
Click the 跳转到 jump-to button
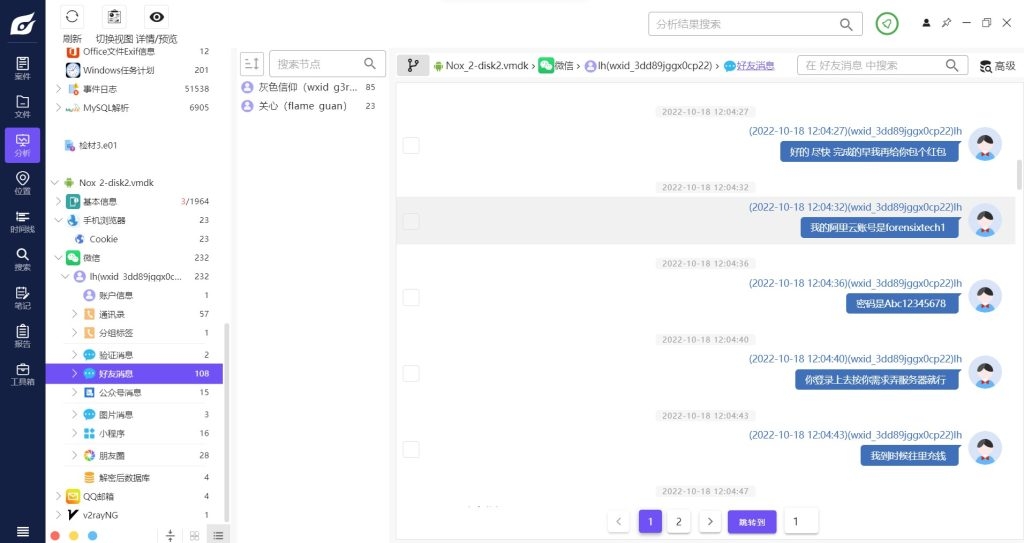click(x=751, y=521)
